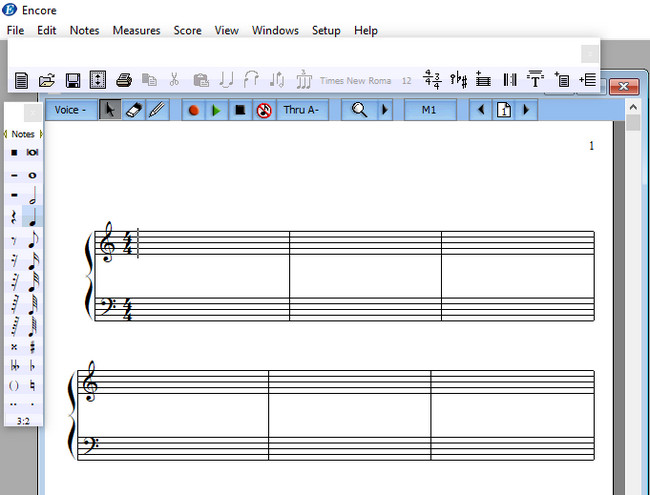Stop playback with the black square
The height and width of the screenshot is (495, 650).
click(x=240, y=110)
